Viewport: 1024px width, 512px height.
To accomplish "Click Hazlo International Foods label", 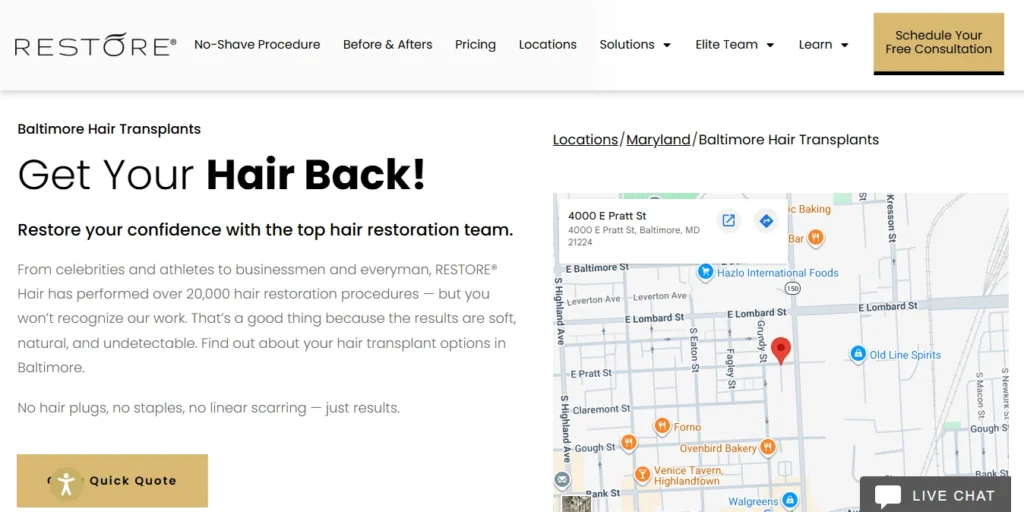I will pos(778,273).
